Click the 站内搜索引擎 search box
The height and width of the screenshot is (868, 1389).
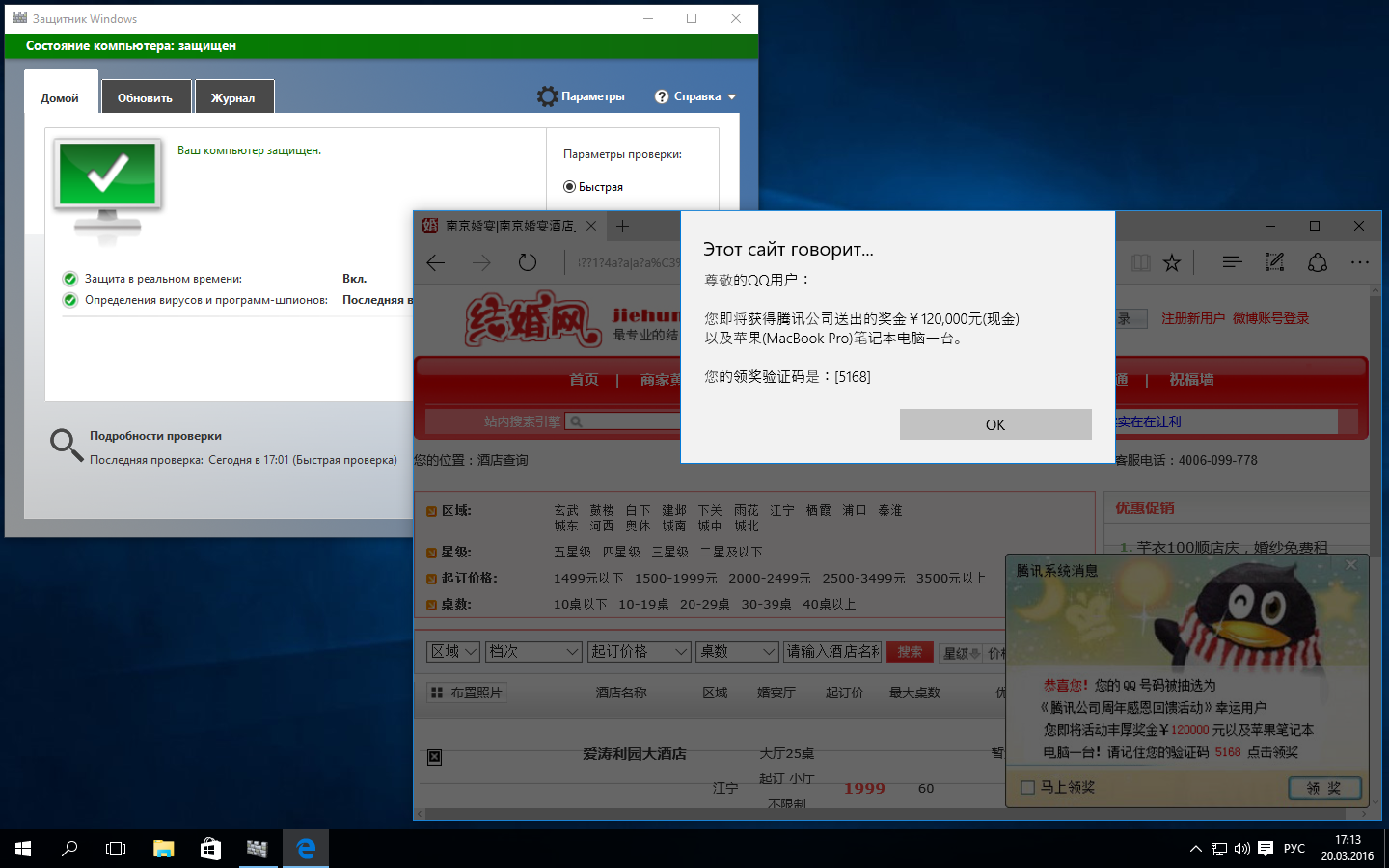(624, 421)
